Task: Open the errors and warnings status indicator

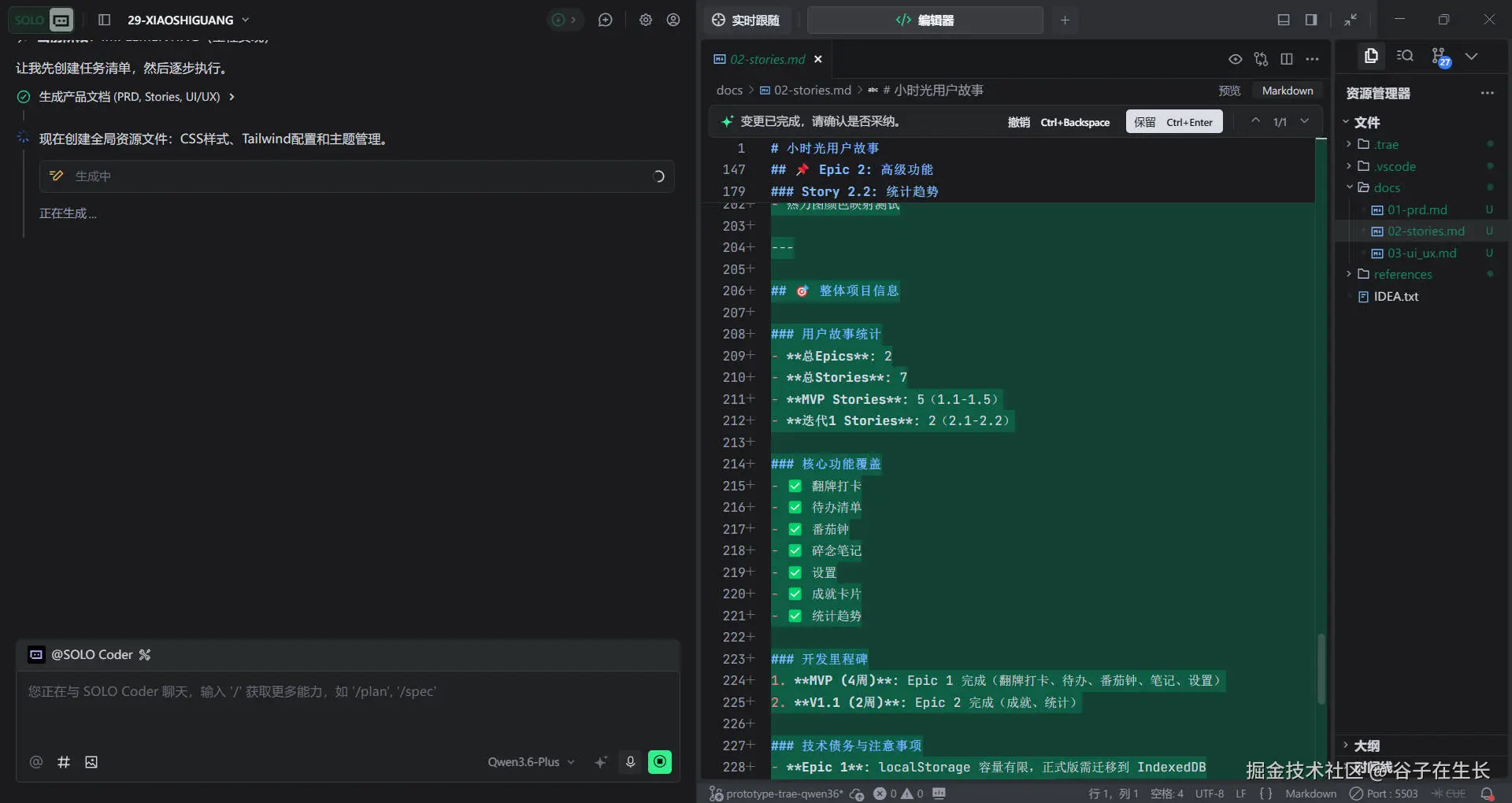Action: 899,794
